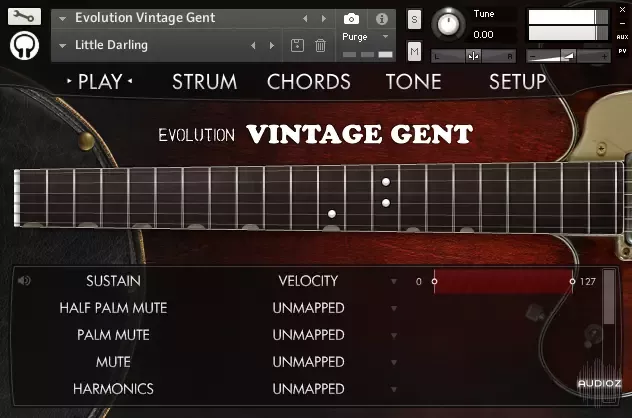632x418 pixels.
Task: Open the PALM MUTE mapping dropdown arrow
Action: 394,335
